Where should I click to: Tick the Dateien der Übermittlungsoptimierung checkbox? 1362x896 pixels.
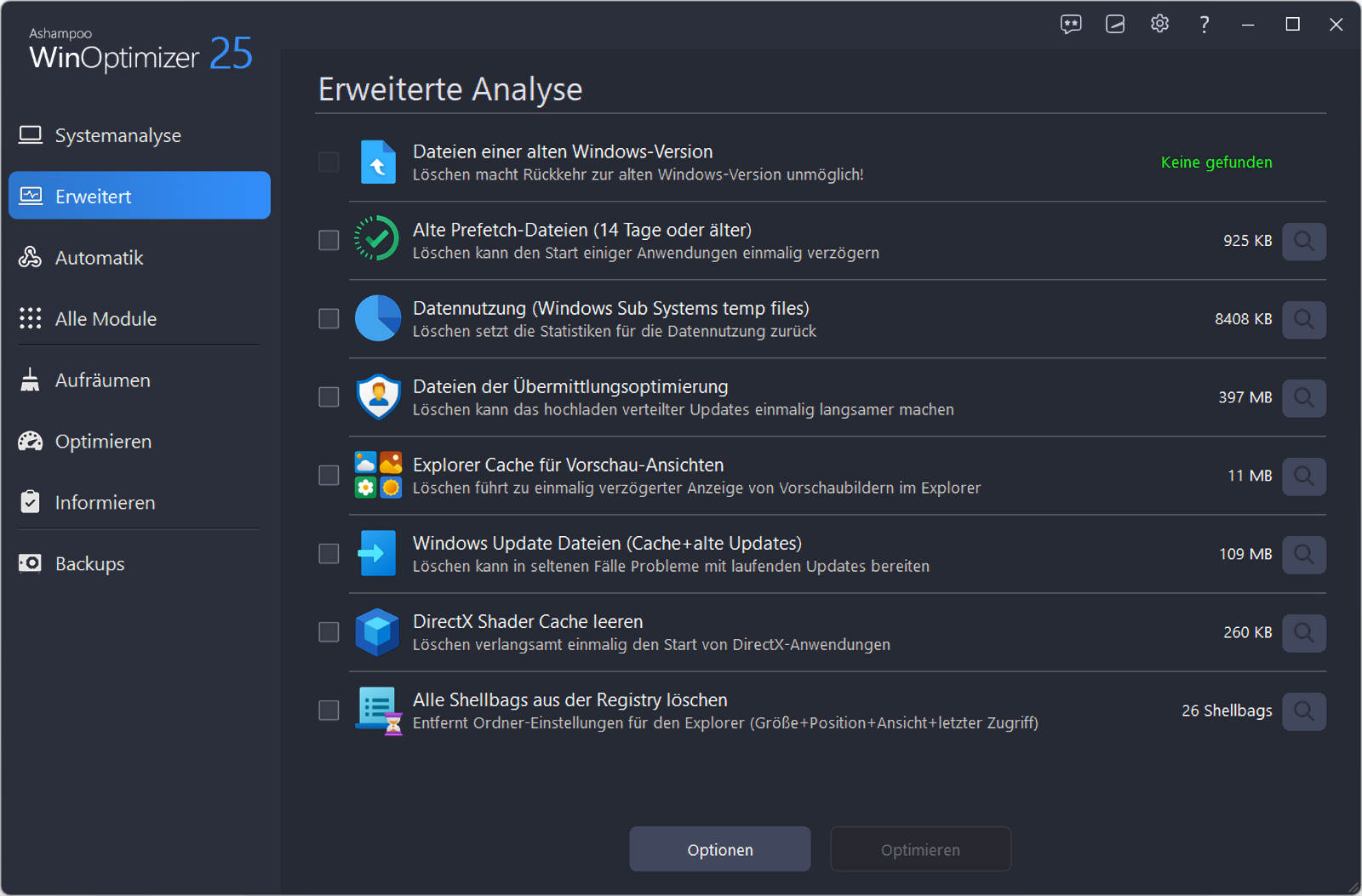(x=329, y=397)
